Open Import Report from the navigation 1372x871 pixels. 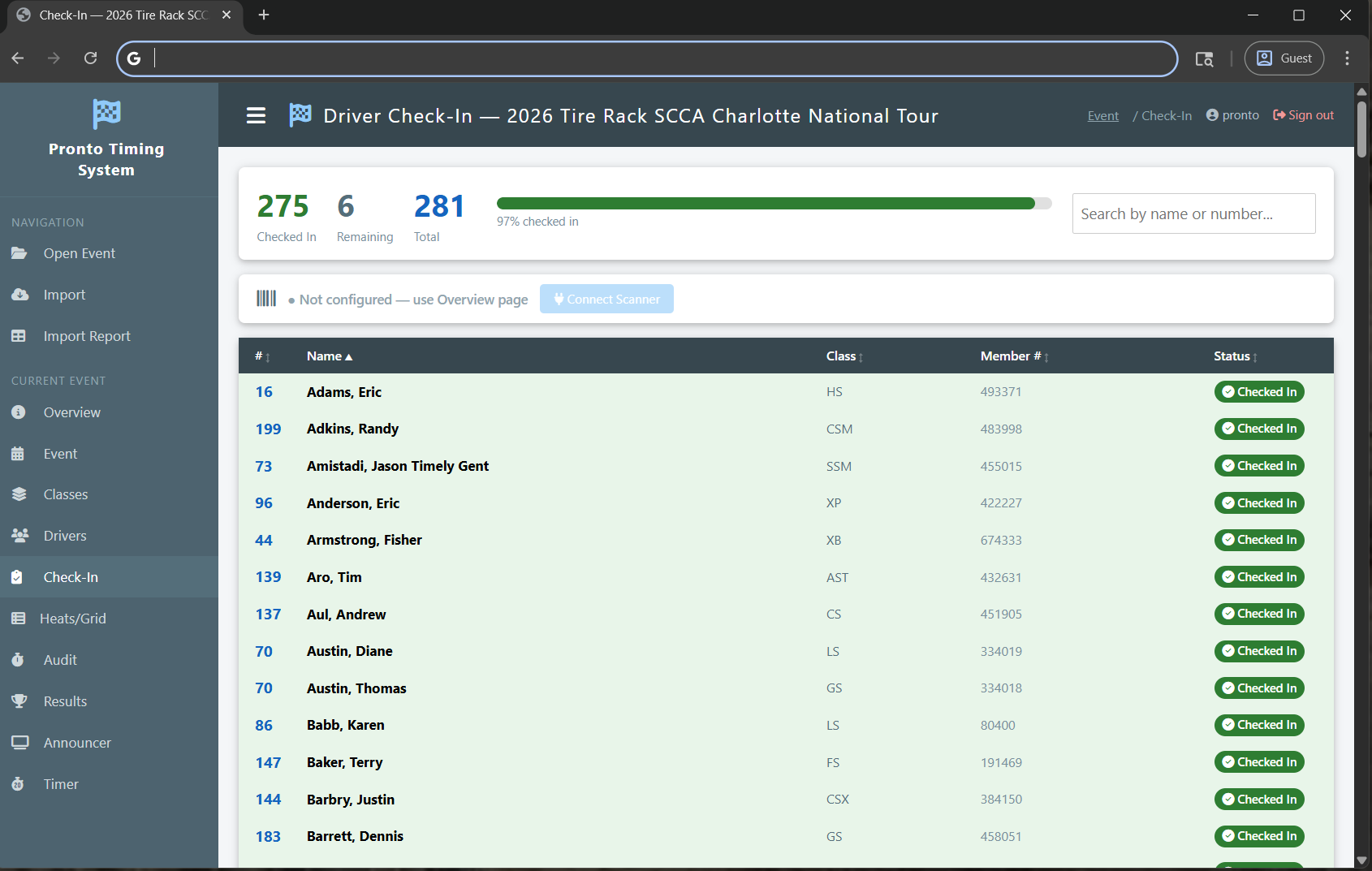pyautogui.click(x=87, y=336)
